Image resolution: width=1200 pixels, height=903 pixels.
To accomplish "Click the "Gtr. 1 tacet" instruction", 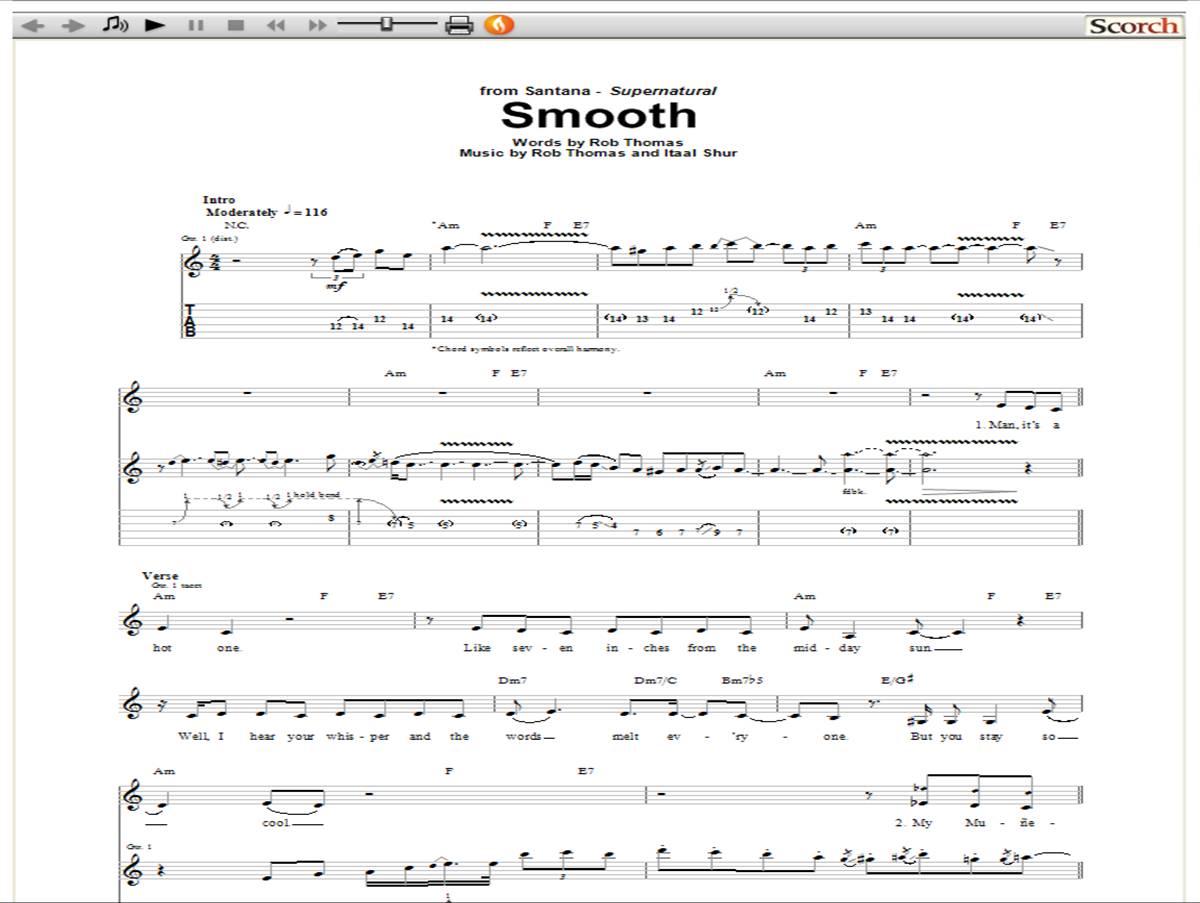I will click(x=177, y=585).
